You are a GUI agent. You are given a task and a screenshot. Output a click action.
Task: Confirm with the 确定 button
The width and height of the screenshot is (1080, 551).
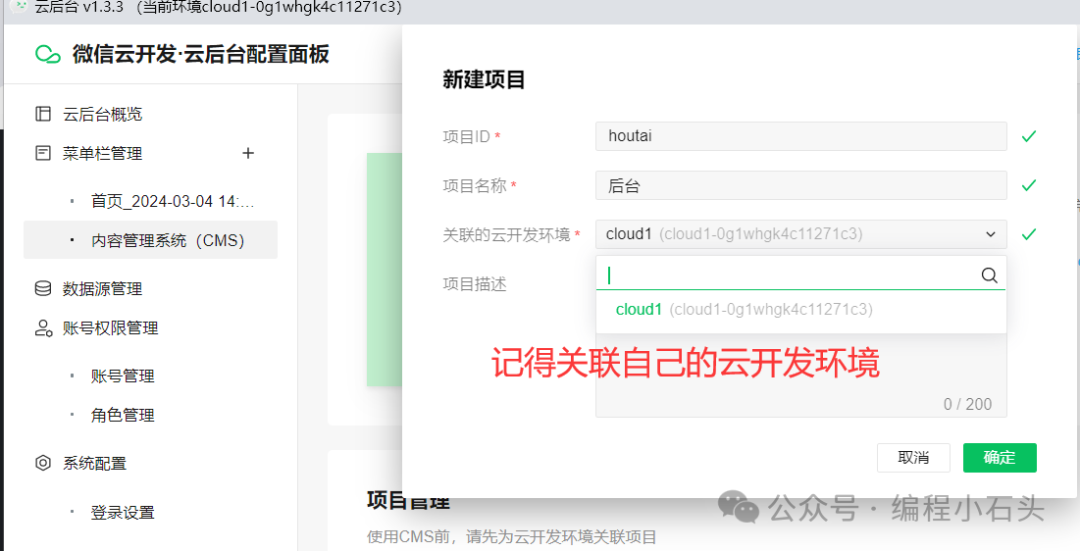tap(999, 457)
